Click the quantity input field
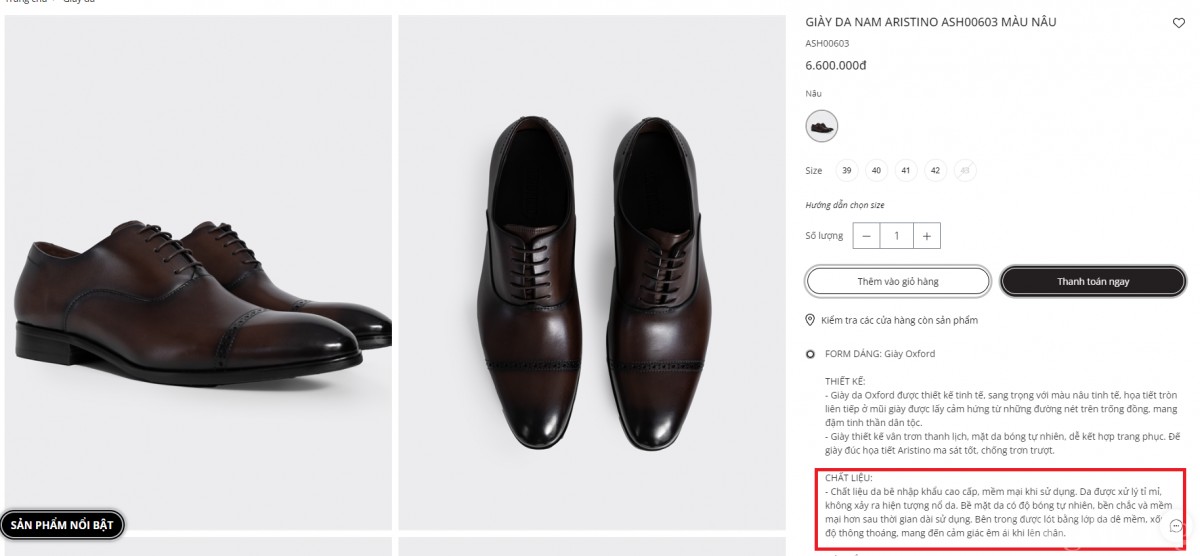Image resolution: width=1200 pixels, height=556 pixels. pyautogui.click(x=897, y=236)
